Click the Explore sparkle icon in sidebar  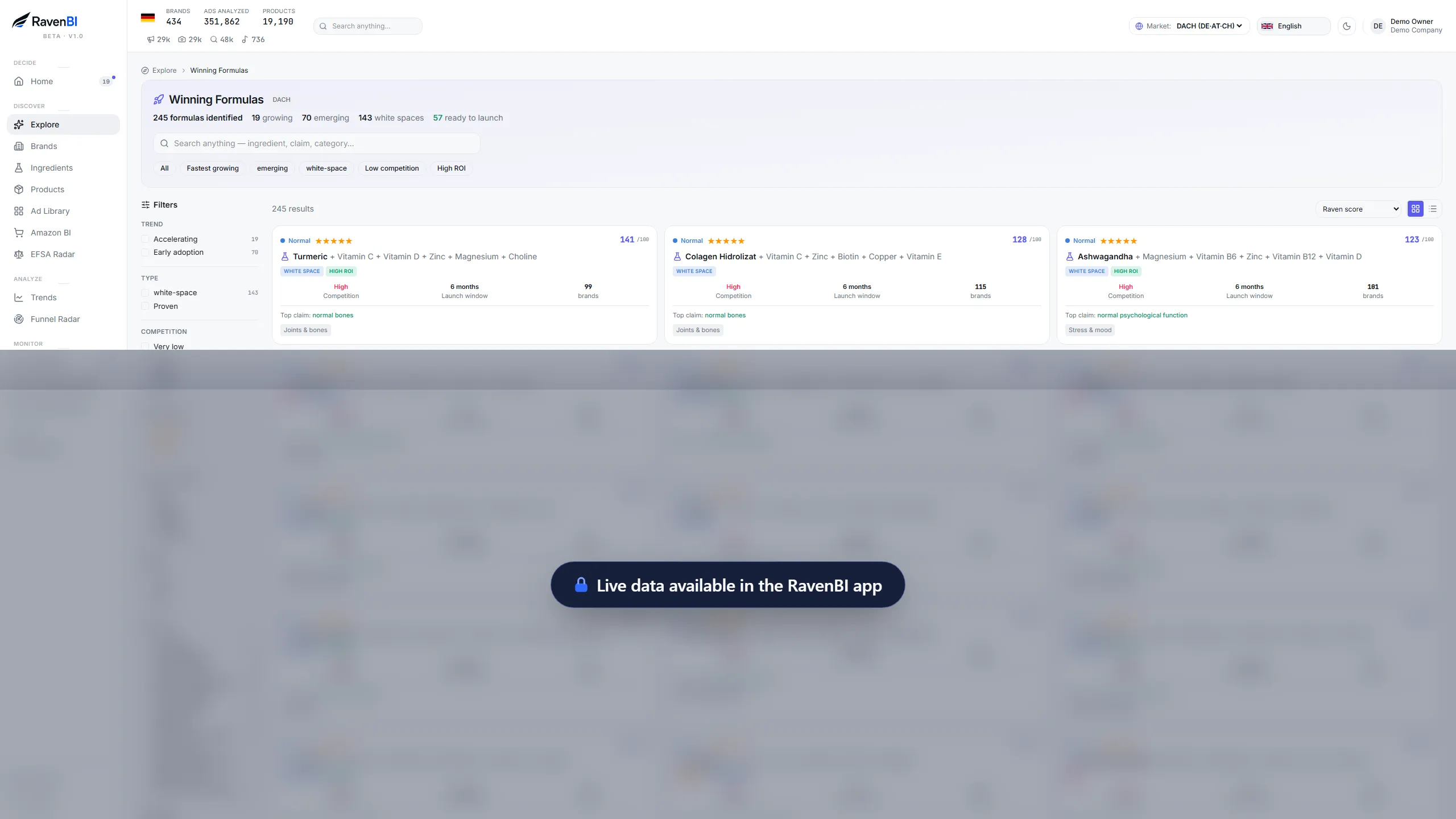coord(19,125)
